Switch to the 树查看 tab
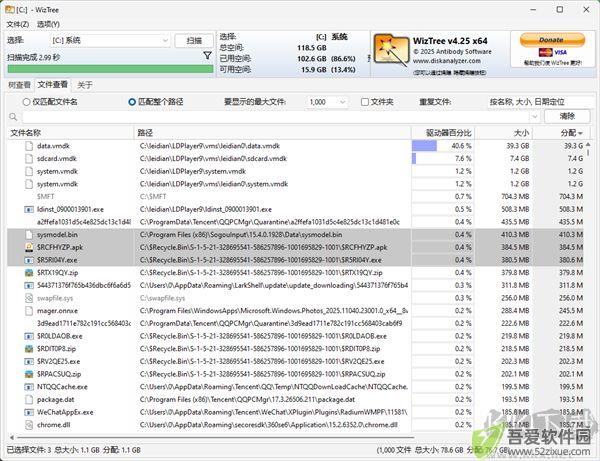The height and width of the screenshot is (461, 600). (19, 85)
